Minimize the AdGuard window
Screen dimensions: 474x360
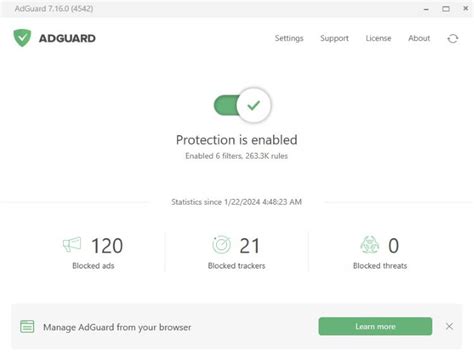pos(426,9)
